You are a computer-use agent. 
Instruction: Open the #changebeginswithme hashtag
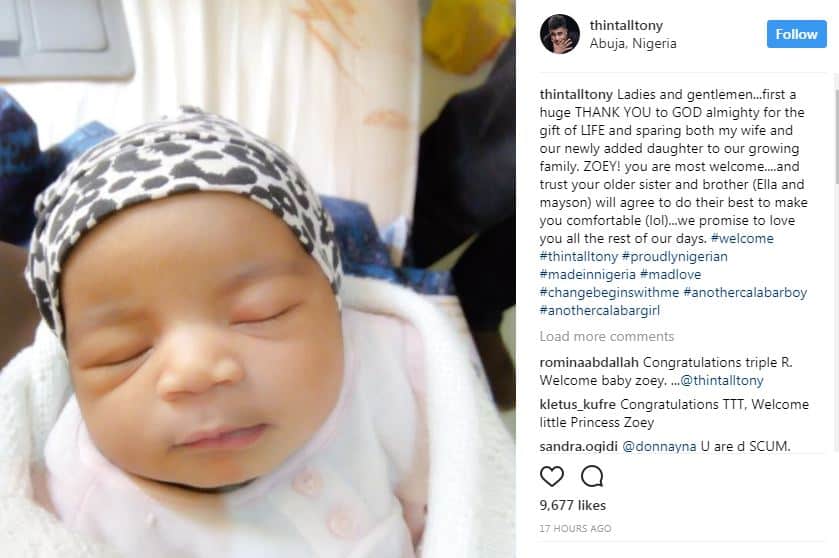tap(609, 293)
